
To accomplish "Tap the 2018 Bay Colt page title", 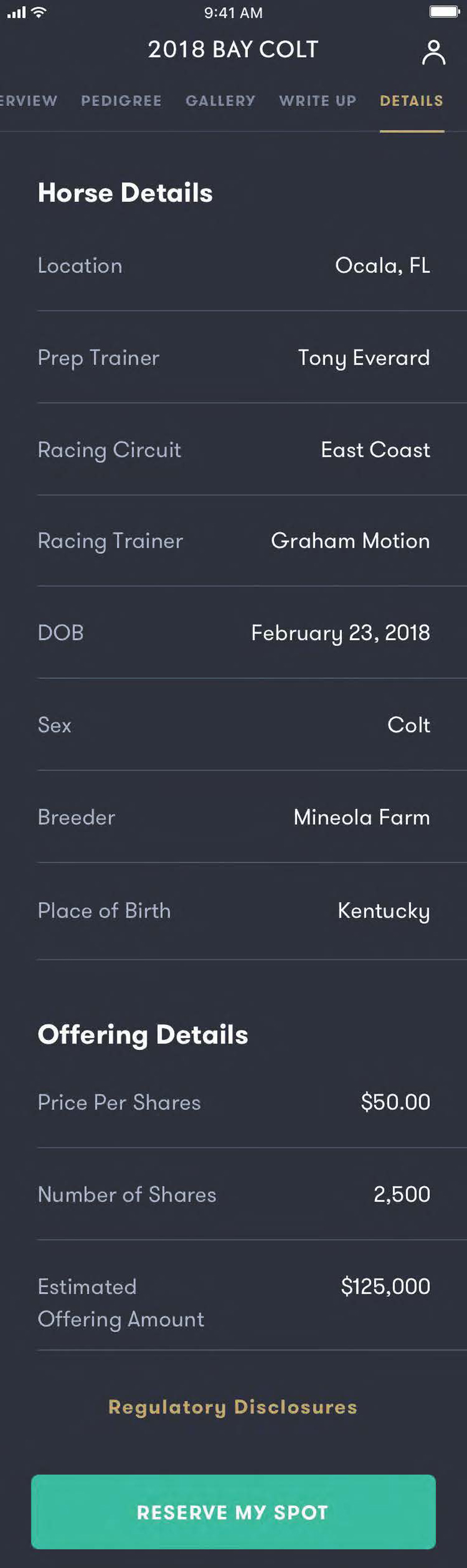I will (232, 50).
